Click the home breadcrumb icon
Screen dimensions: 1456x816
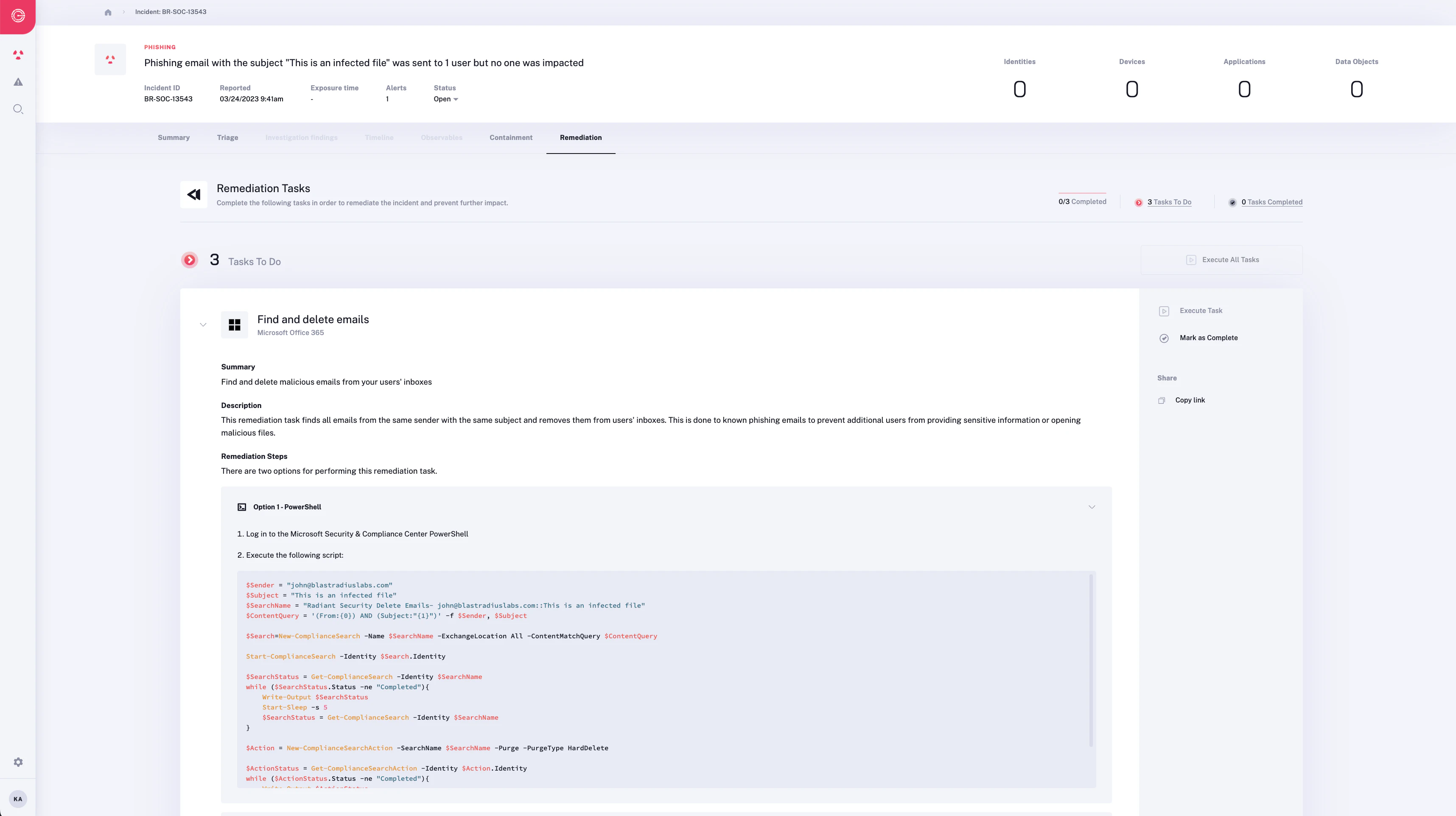(x=108, y=12)
